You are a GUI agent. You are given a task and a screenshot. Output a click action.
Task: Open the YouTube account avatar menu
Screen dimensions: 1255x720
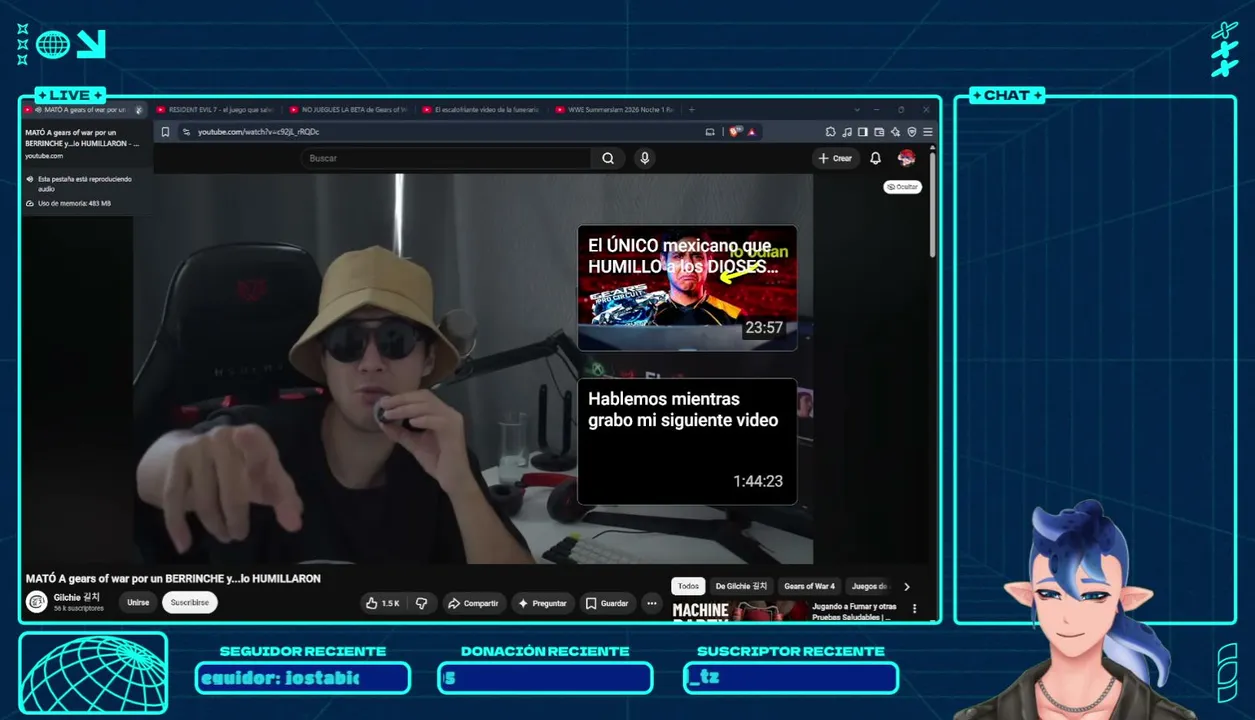907,158
